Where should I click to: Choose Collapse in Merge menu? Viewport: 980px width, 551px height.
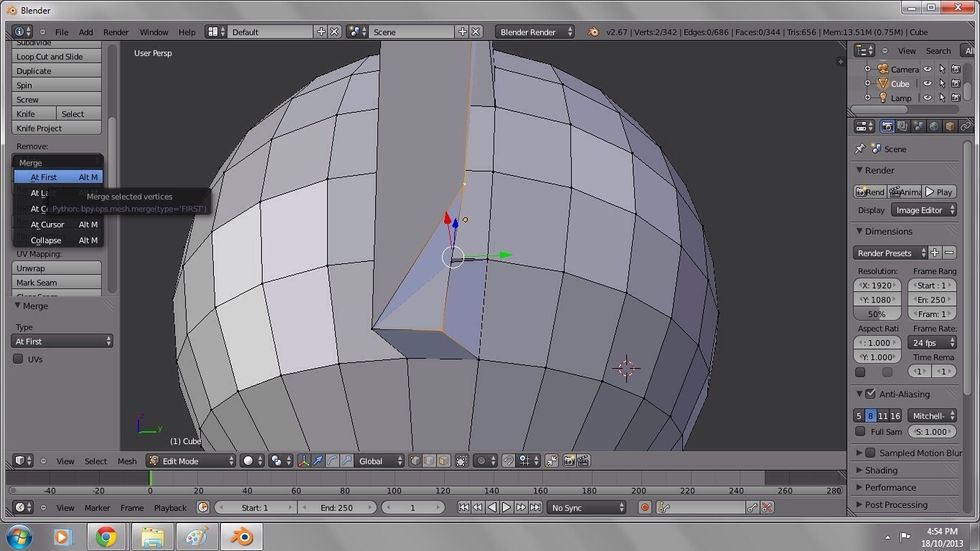[58, 240]
